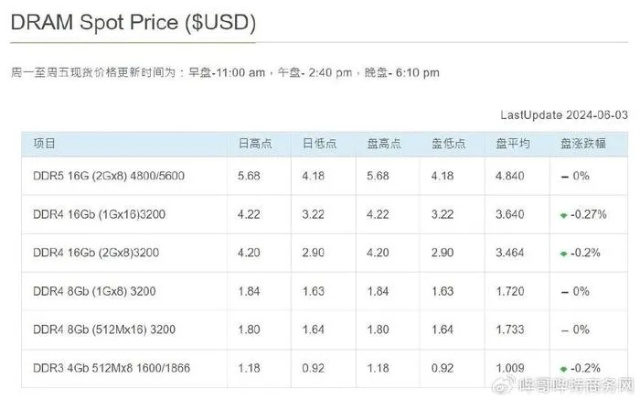Click the 盘高点 column header
Screen dimensions: 640x400
[x=384, y=143]
